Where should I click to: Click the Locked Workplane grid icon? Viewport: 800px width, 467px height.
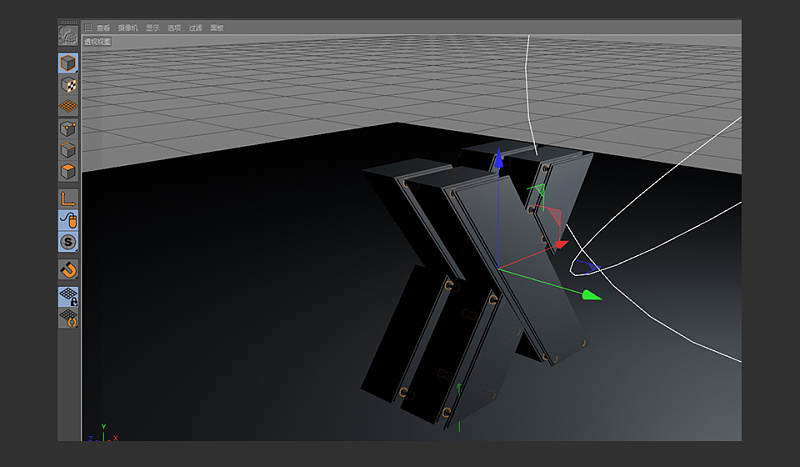pos(68,297)
